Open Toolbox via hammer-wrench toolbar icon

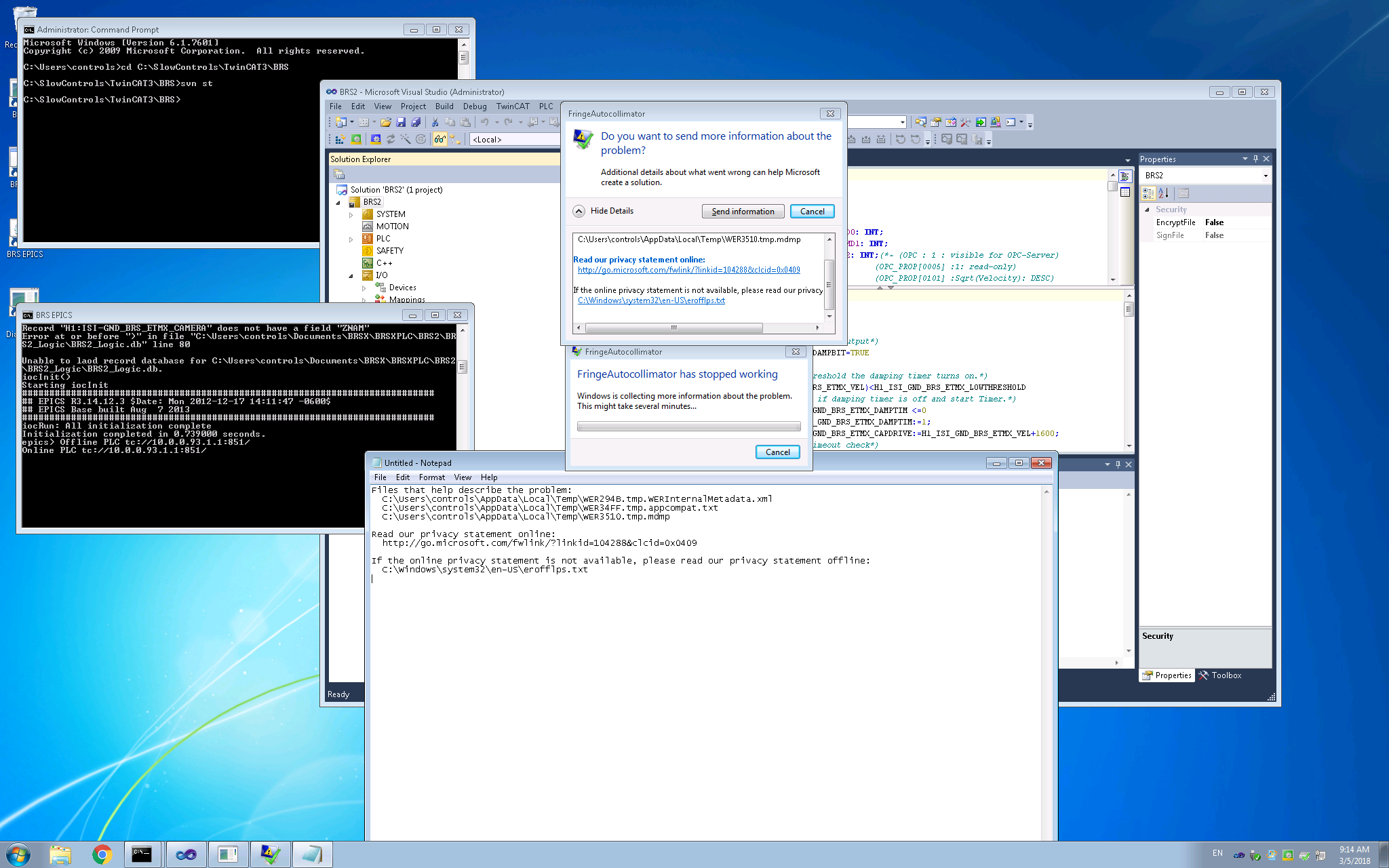(965, 122)
